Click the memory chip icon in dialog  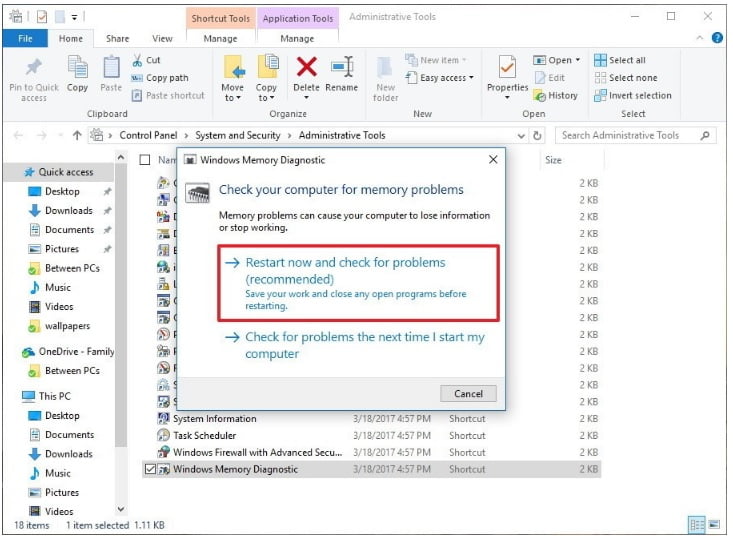(197, 193)
